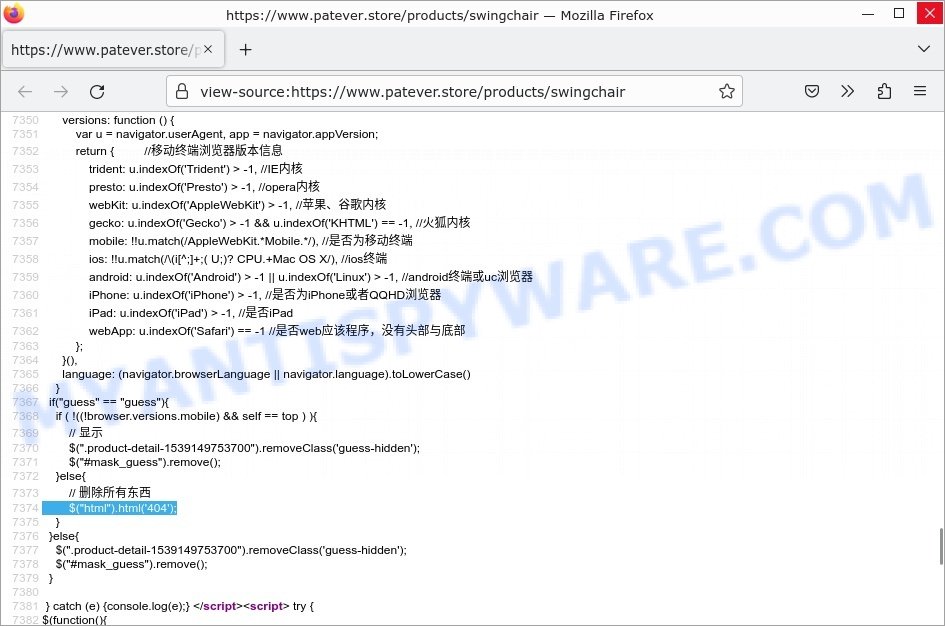Click the vertical scrollbar thumb
Viewport: 945px width, 626px height.
[941, 546]
